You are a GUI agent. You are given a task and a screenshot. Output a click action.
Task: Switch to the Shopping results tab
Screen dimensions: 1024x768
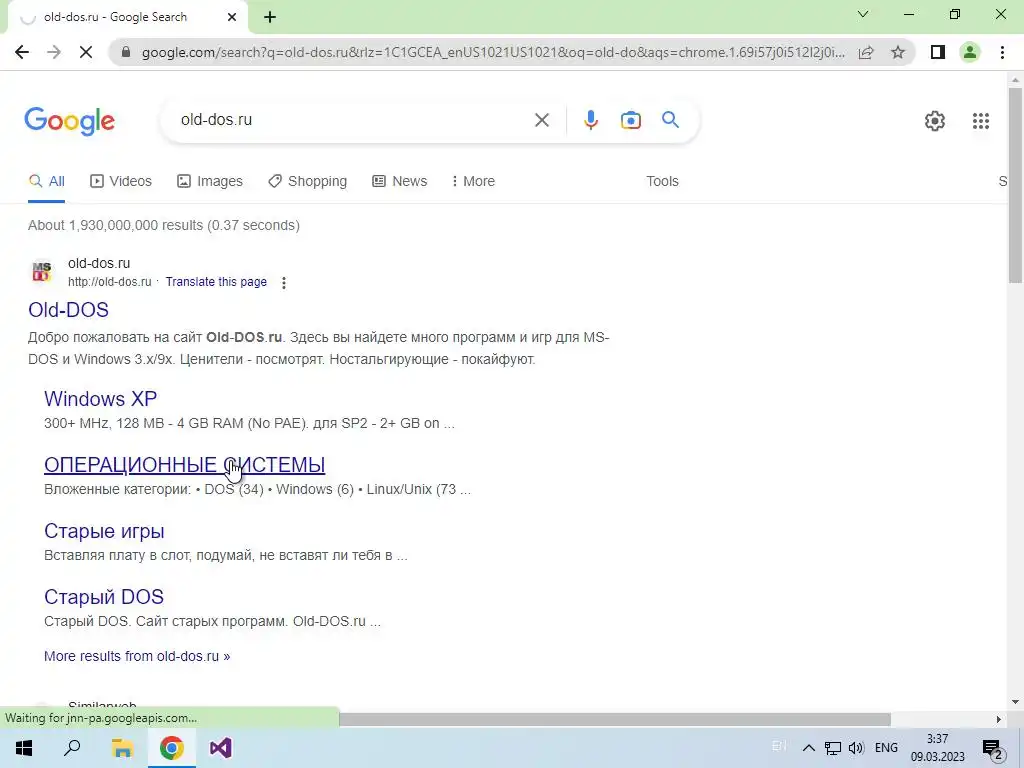[307, 181]
